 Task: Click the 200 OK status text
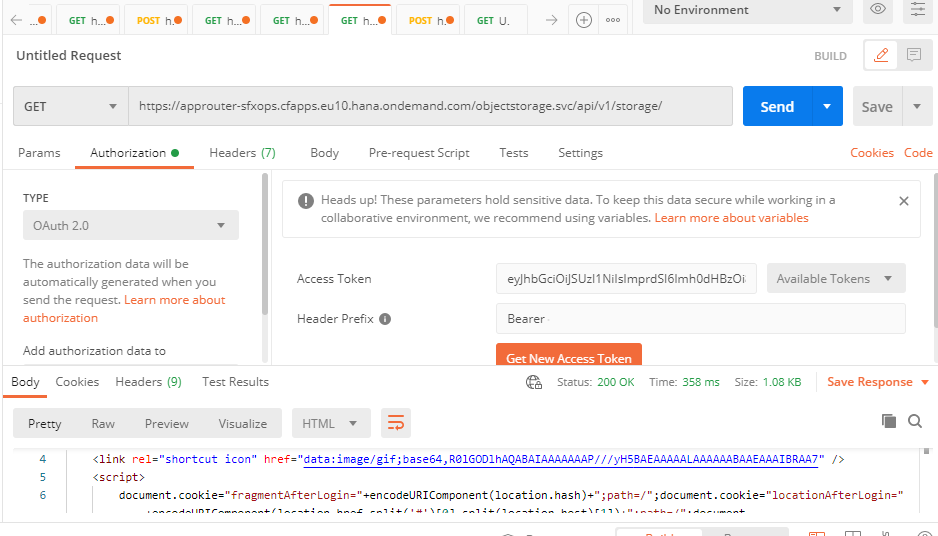tap(616, 382)
